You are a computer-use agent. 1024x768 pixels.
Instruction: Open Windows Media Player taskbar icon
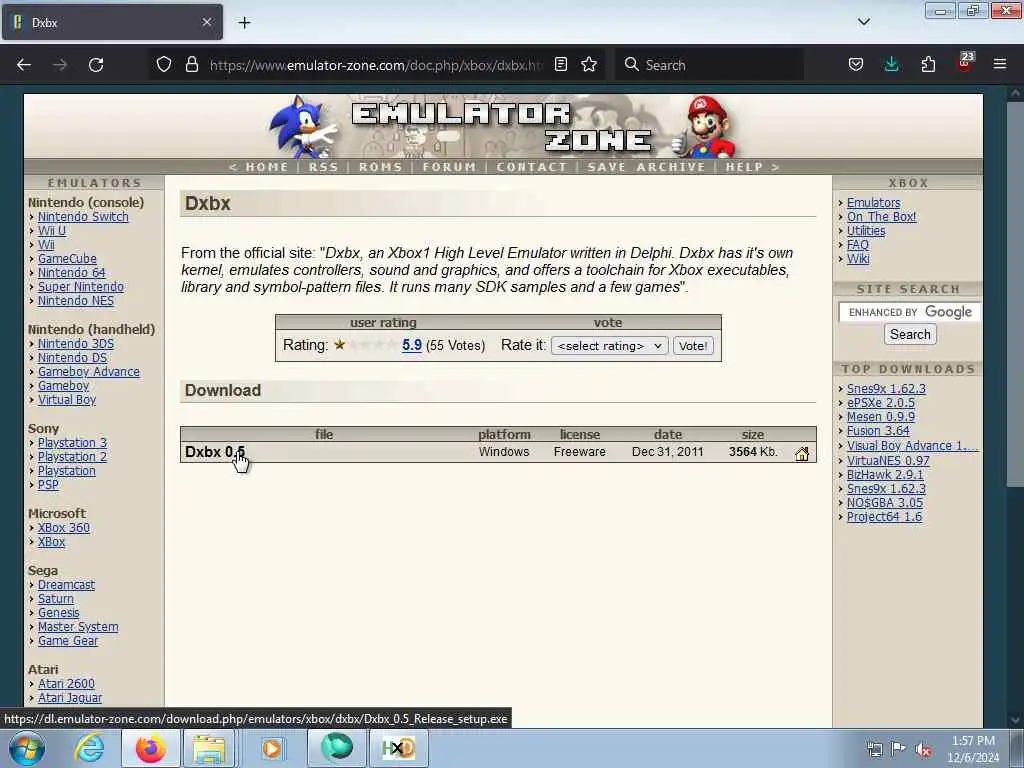coord(271,748)
